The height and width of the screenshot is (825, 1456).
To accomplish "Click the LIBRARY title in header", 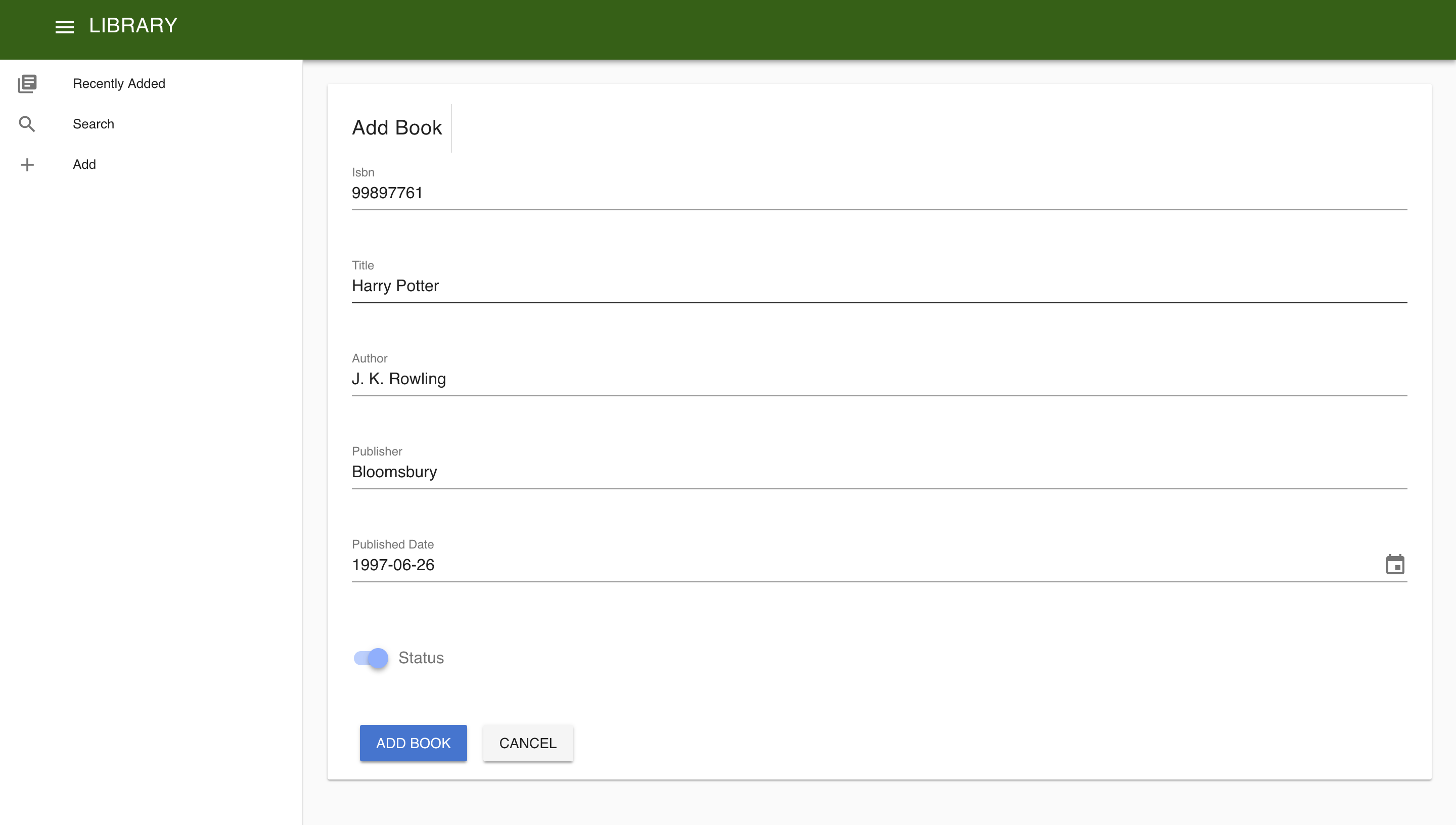I will [133, 25].
